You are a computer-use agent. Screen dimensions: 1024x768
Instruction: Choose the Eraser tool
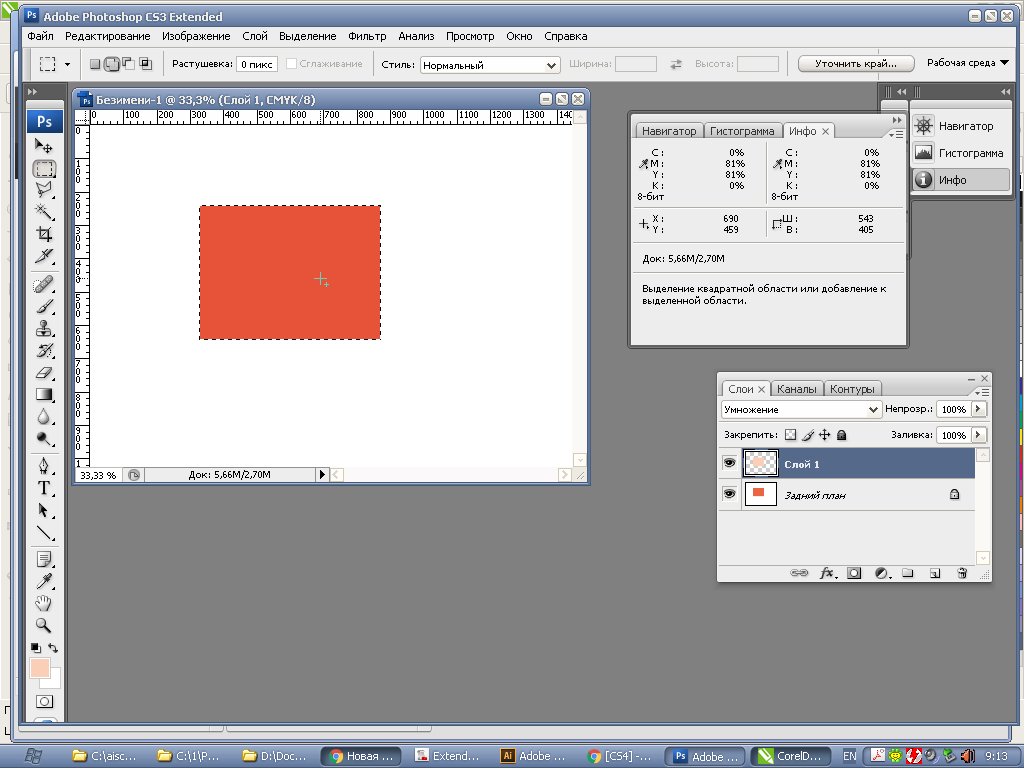tap(44, 372)
